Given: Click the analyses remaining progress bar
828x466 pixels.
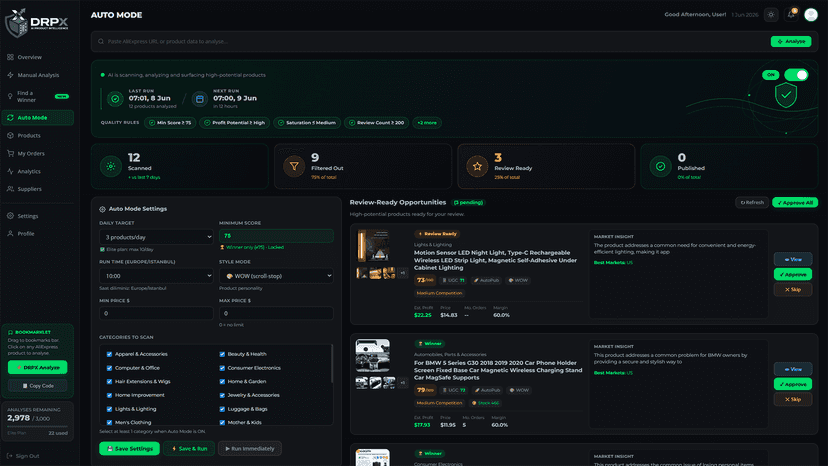Looking at the screenshot, I should click(37, 426).
